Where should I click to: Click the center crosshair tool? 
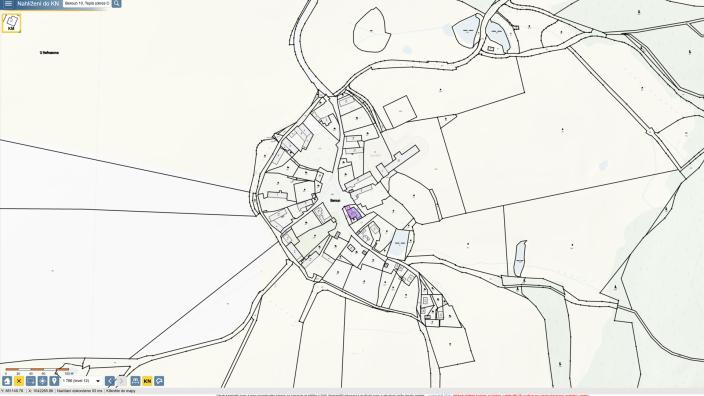(x=42, y=381)
